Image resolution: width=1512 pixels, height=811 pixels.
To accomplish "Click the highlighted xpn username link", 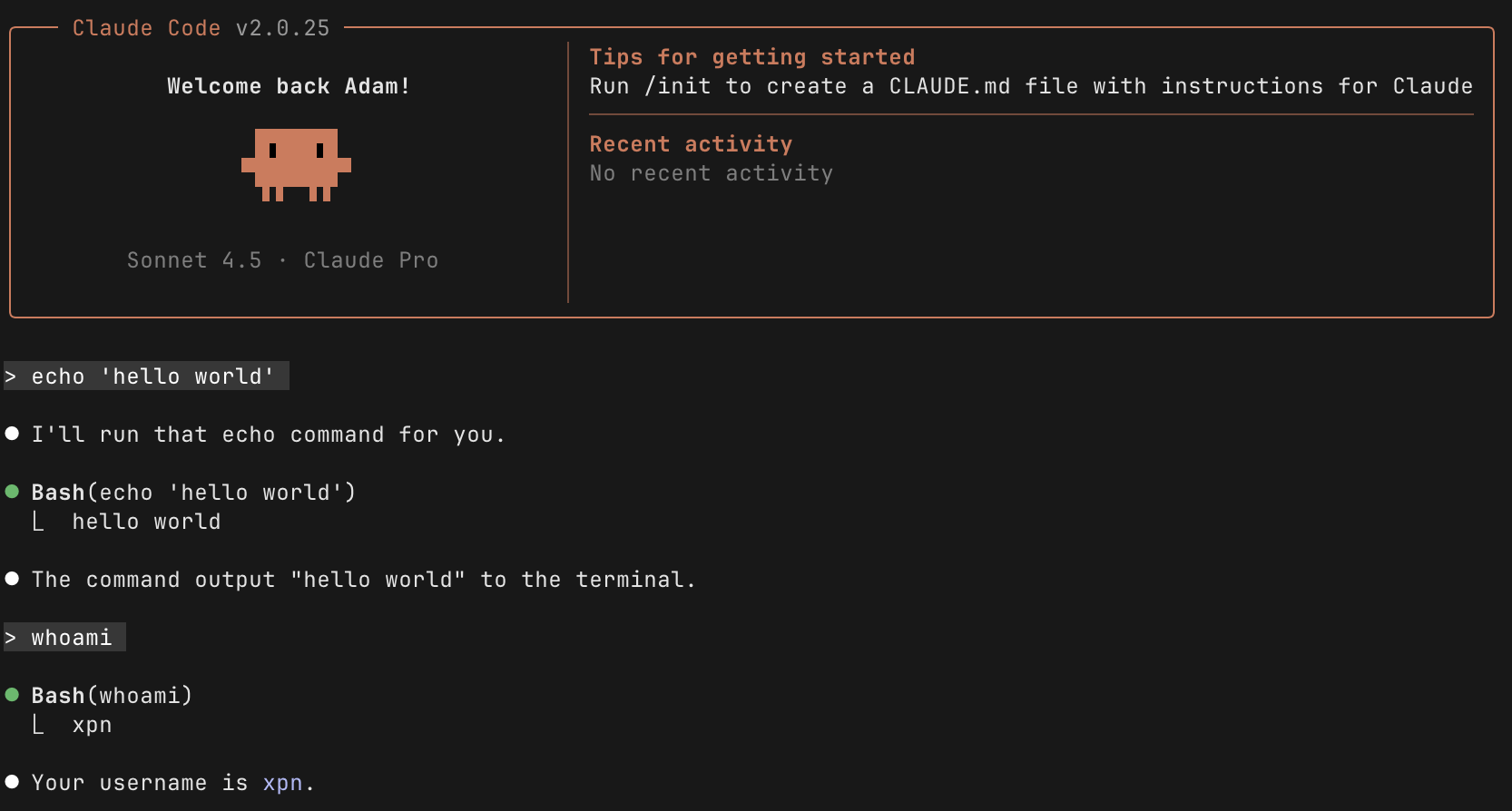I will pyautogui.click(x=282, y=783).
